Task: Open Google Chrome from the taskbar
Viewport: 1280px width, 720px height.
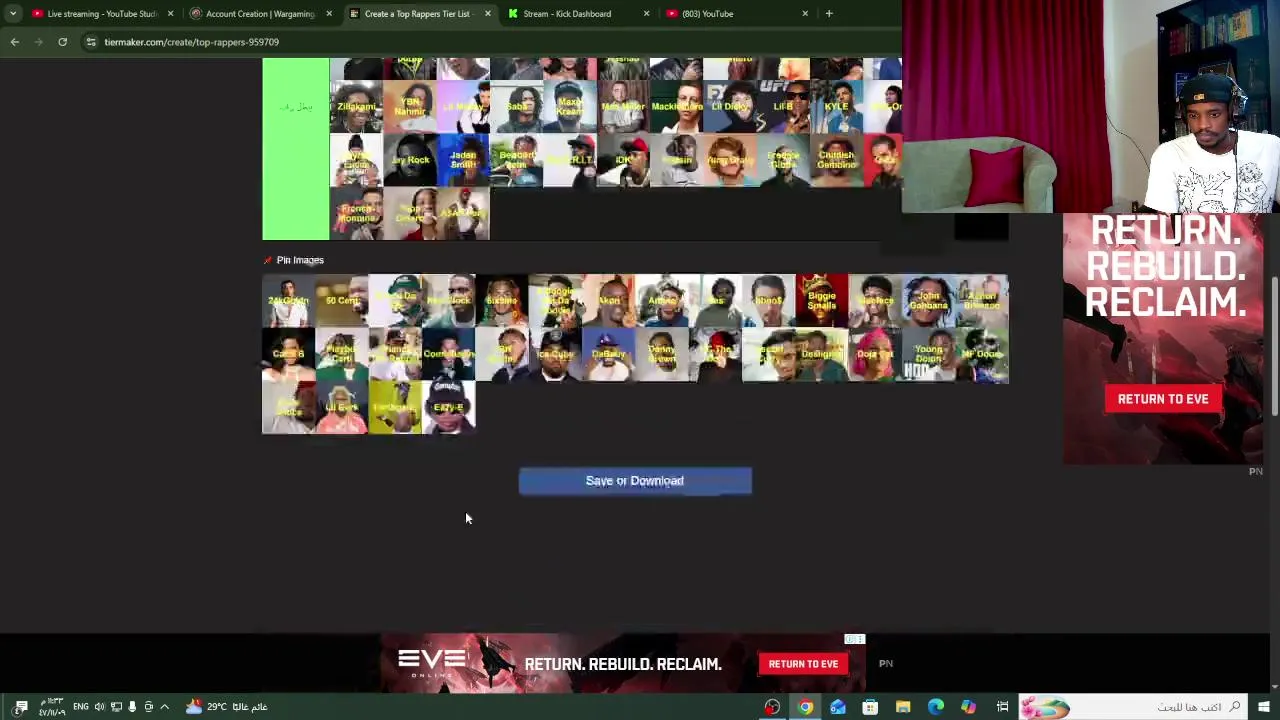Action: point(805,707)
